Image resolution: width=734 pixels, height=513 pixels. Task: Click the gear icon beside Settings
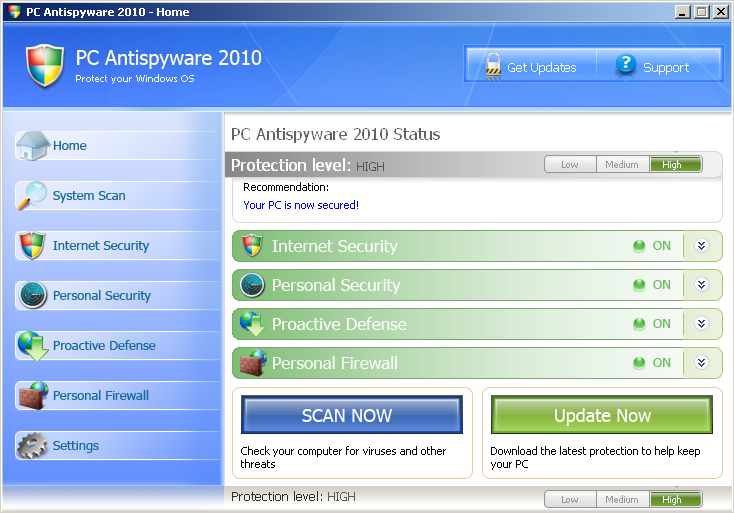[x=32, y=445]
